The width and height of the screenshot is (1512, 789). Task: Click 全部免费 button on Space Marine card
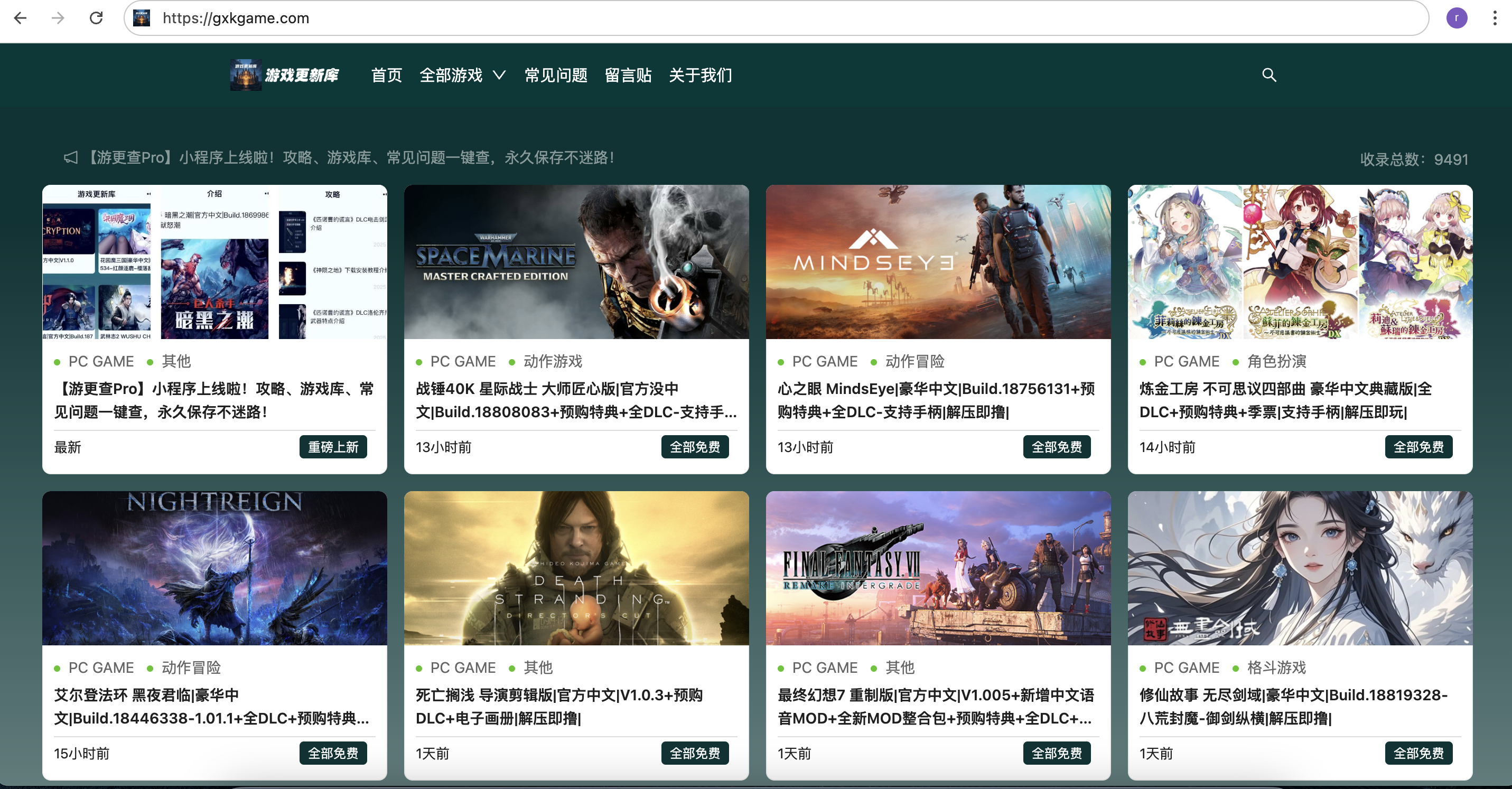pyautogui.click(x=694, y=447)
